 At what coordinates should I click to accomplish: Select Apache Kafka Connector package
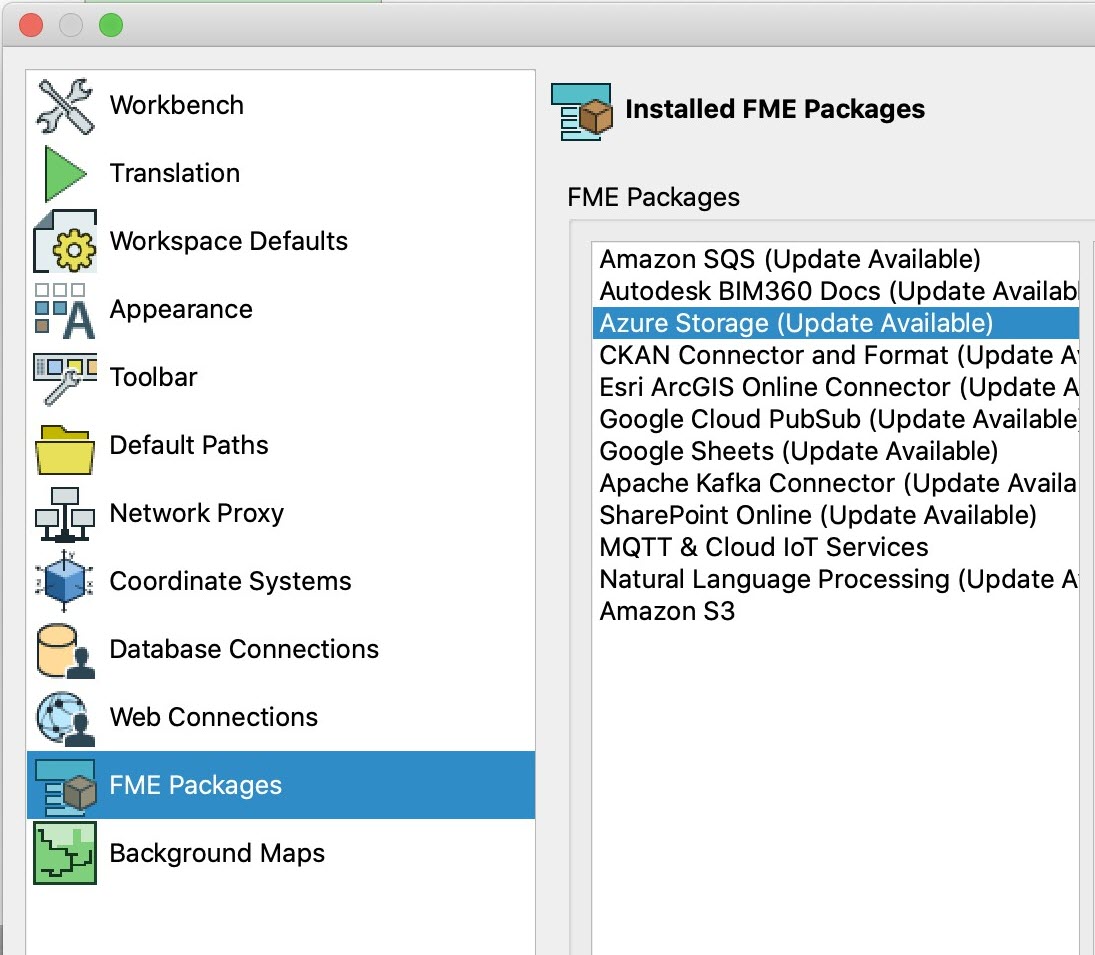[835, 484]
